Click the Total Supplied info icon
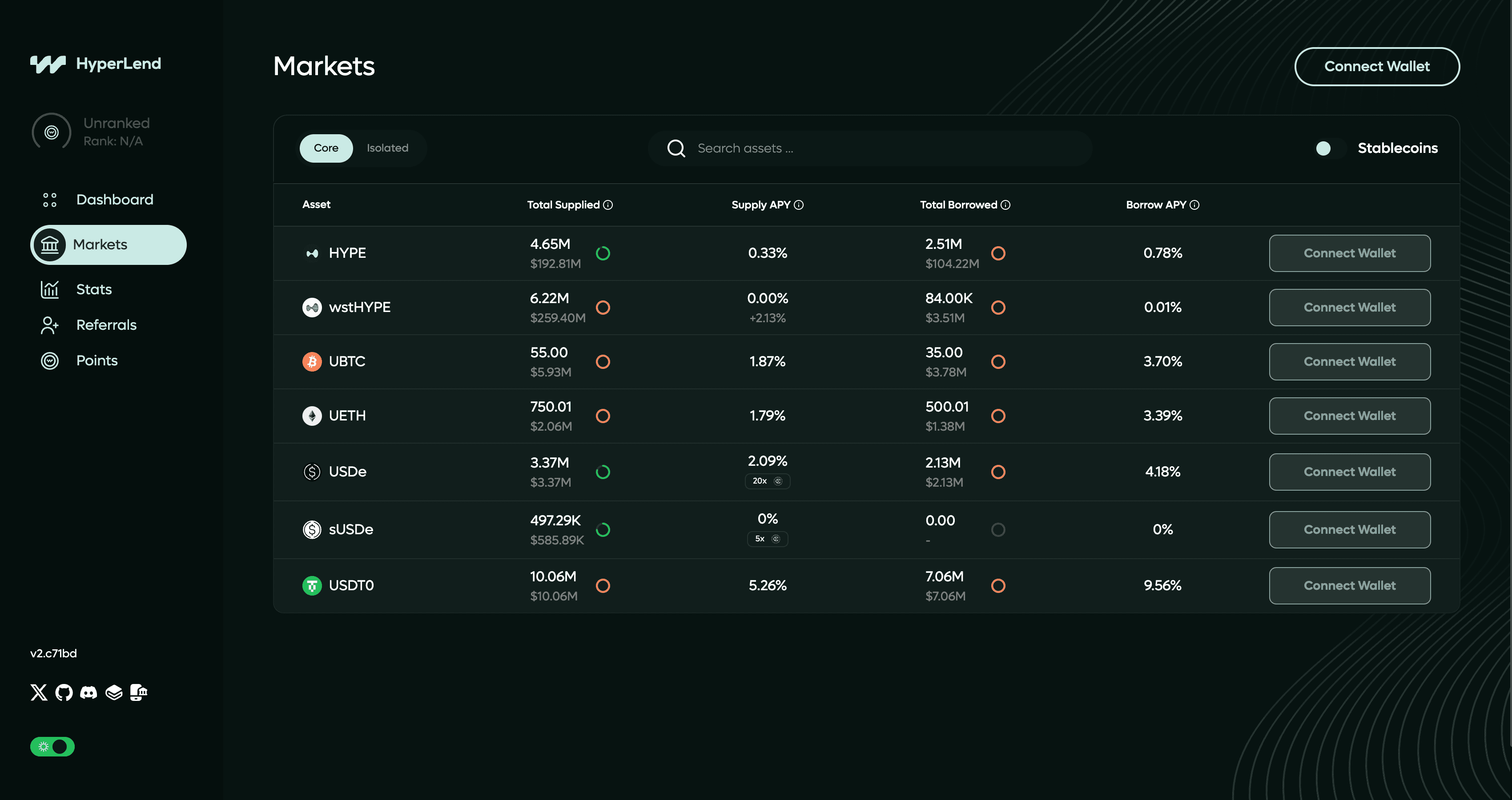The width and height of the screenshot is (1512, 800). [x=608, y=205]
